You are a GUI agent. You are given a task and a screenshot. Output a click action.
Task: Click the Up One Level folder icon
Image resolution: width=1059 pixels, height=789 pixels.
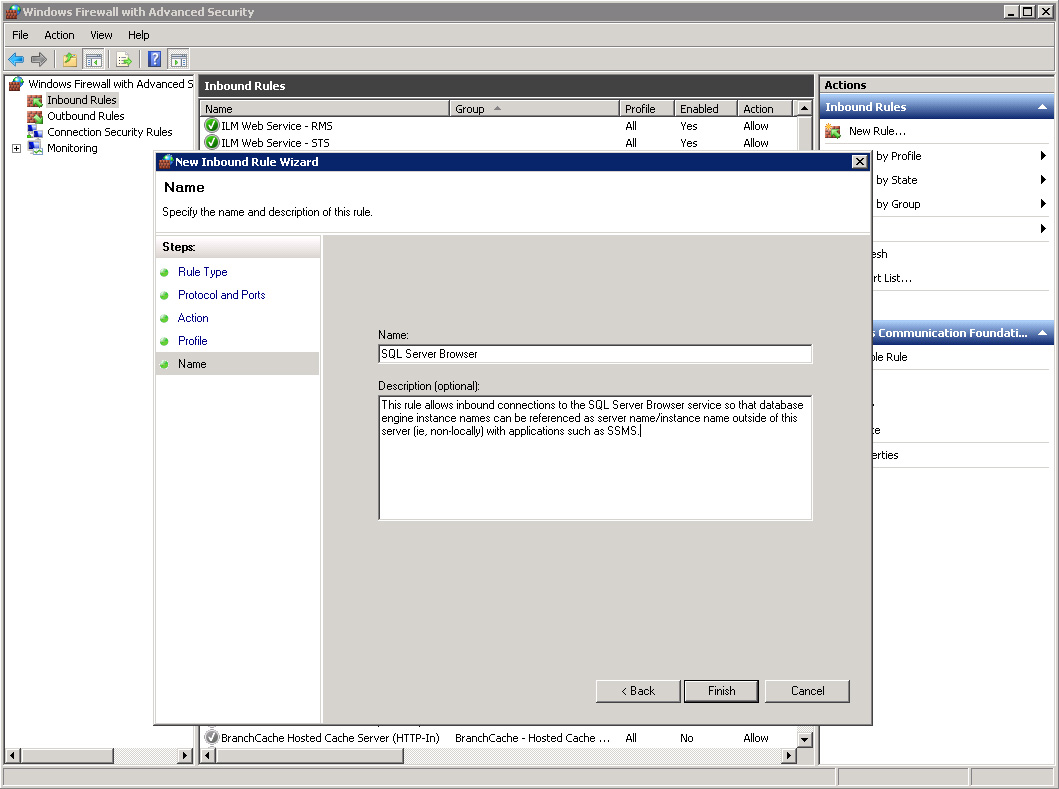(70, 59)
